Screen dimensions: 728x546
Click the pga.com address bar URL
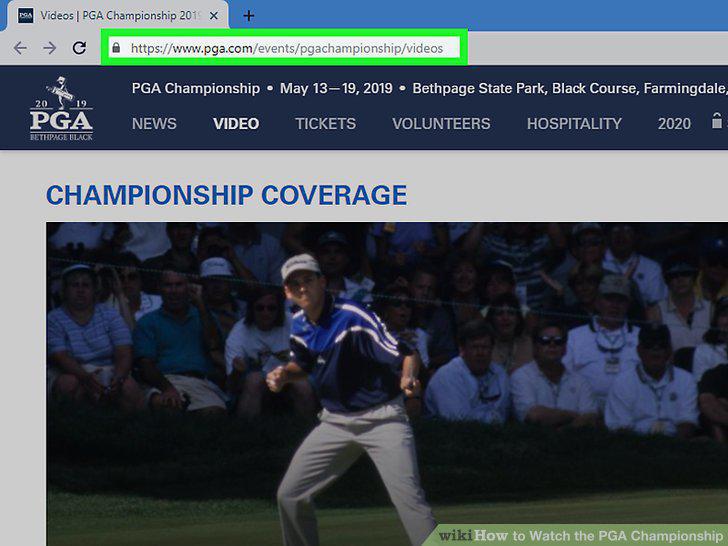coord(286,48)
